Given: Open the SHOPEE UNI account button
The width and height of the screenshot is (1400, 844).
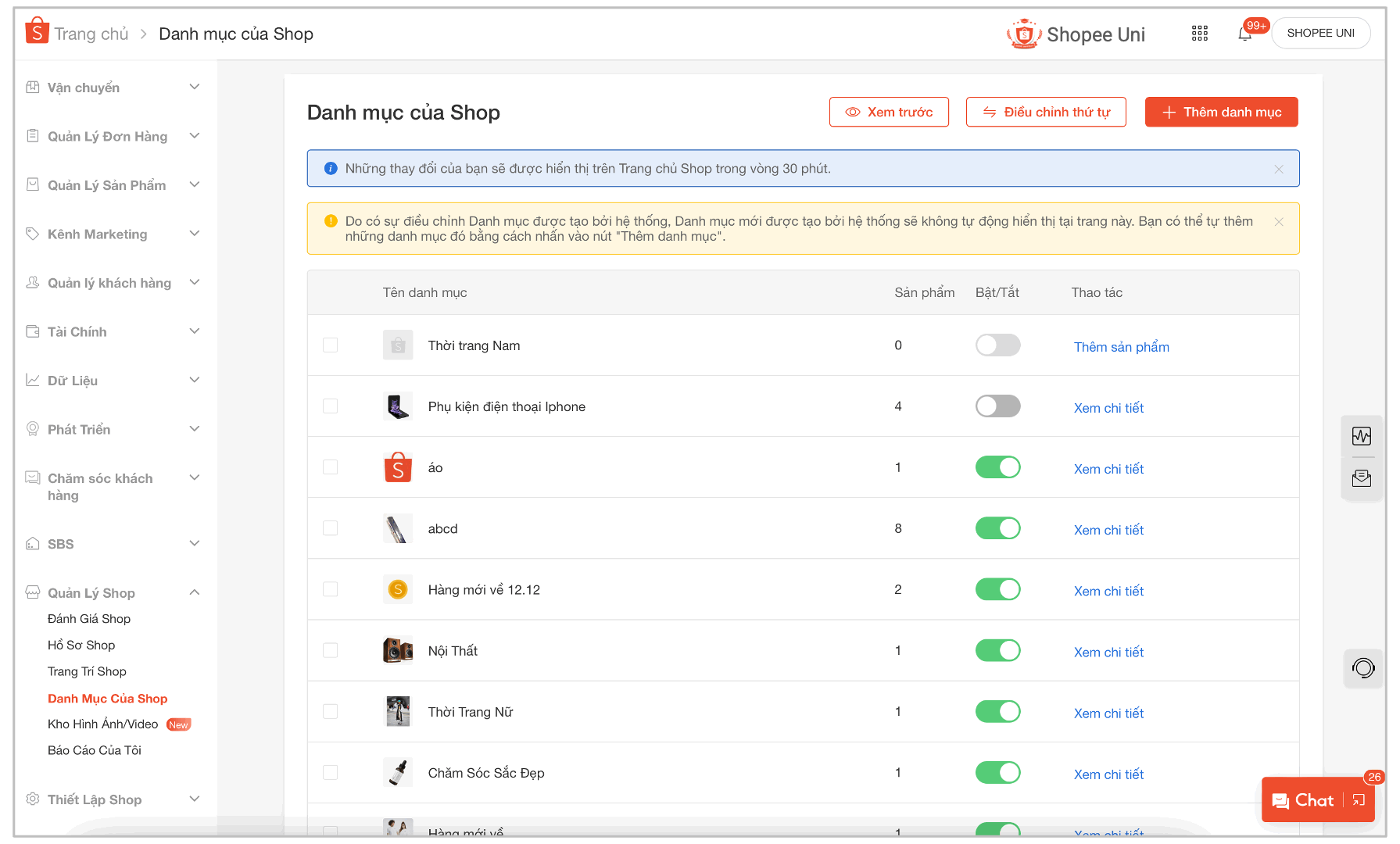Looking at the screenshot, I should (x=1320, y=33).
